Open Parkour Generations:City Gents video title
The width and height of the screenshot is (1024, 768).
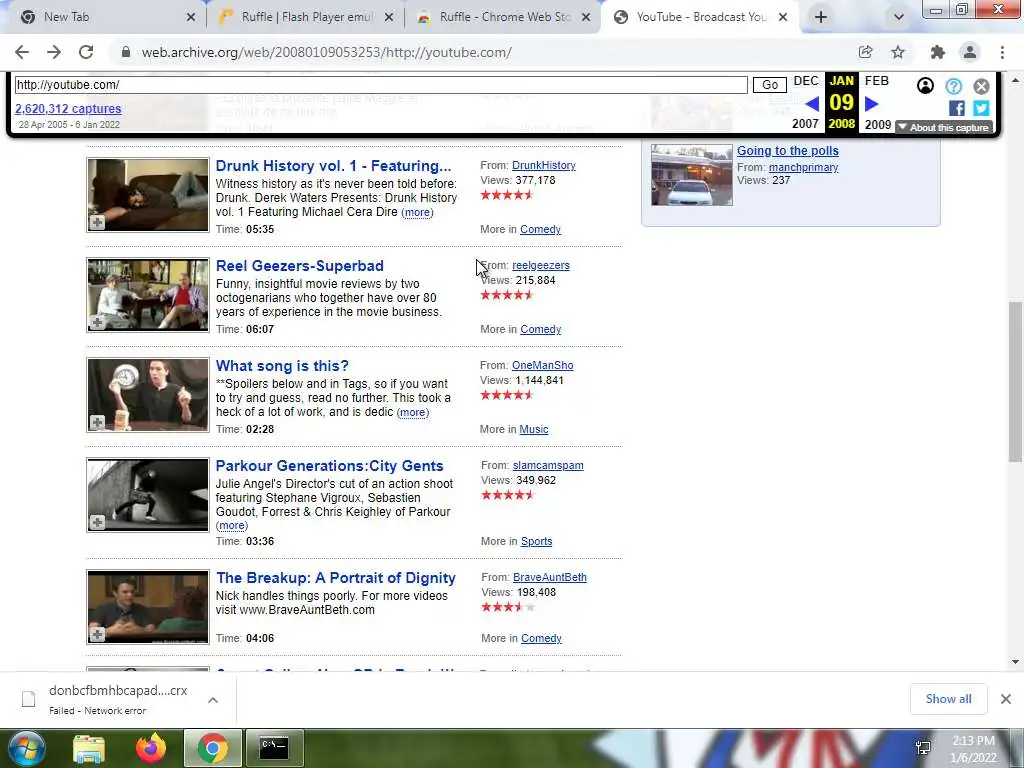(330, 466)
